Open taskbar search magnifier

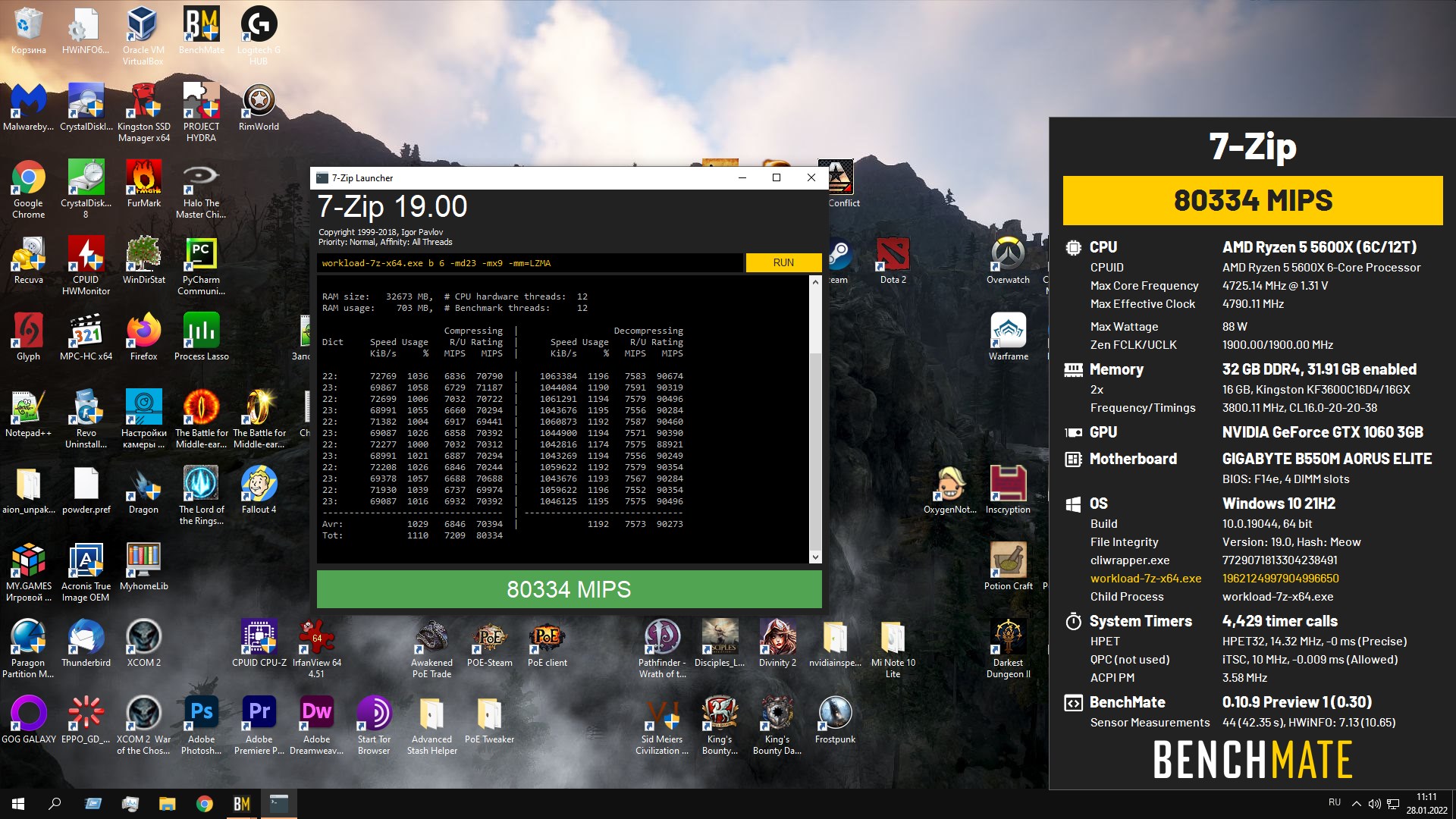[x=55, y=804]
